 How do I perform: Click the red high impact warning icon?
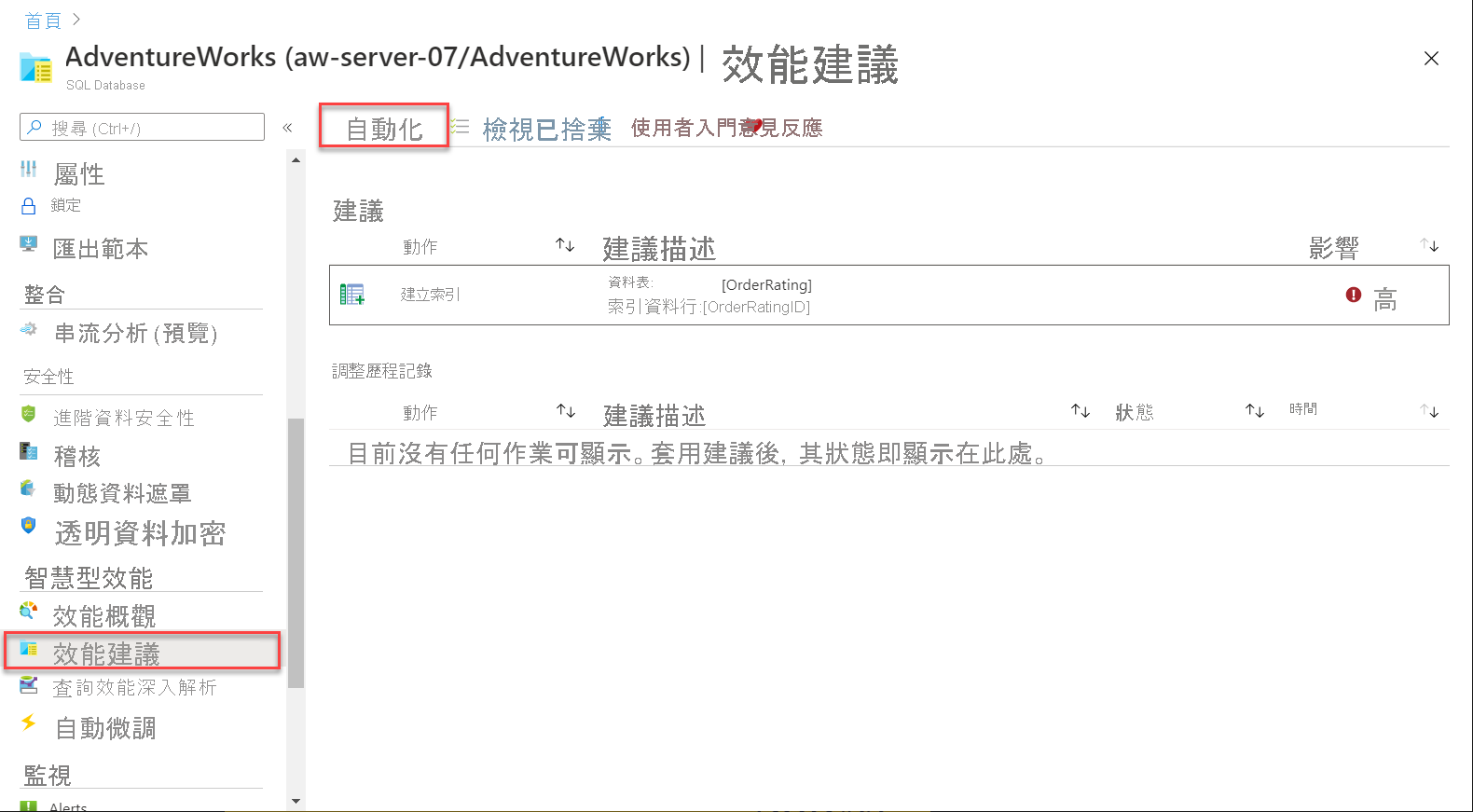coord(1354,295)
